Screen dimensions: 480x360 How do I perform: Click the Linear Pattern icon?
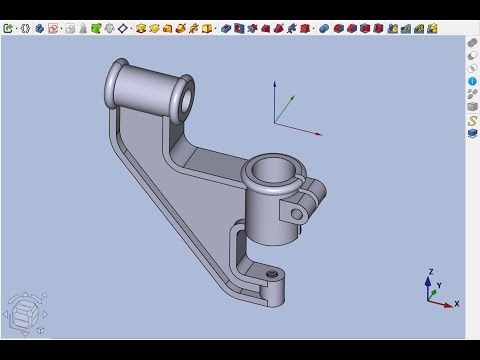(x=406, y=29)
